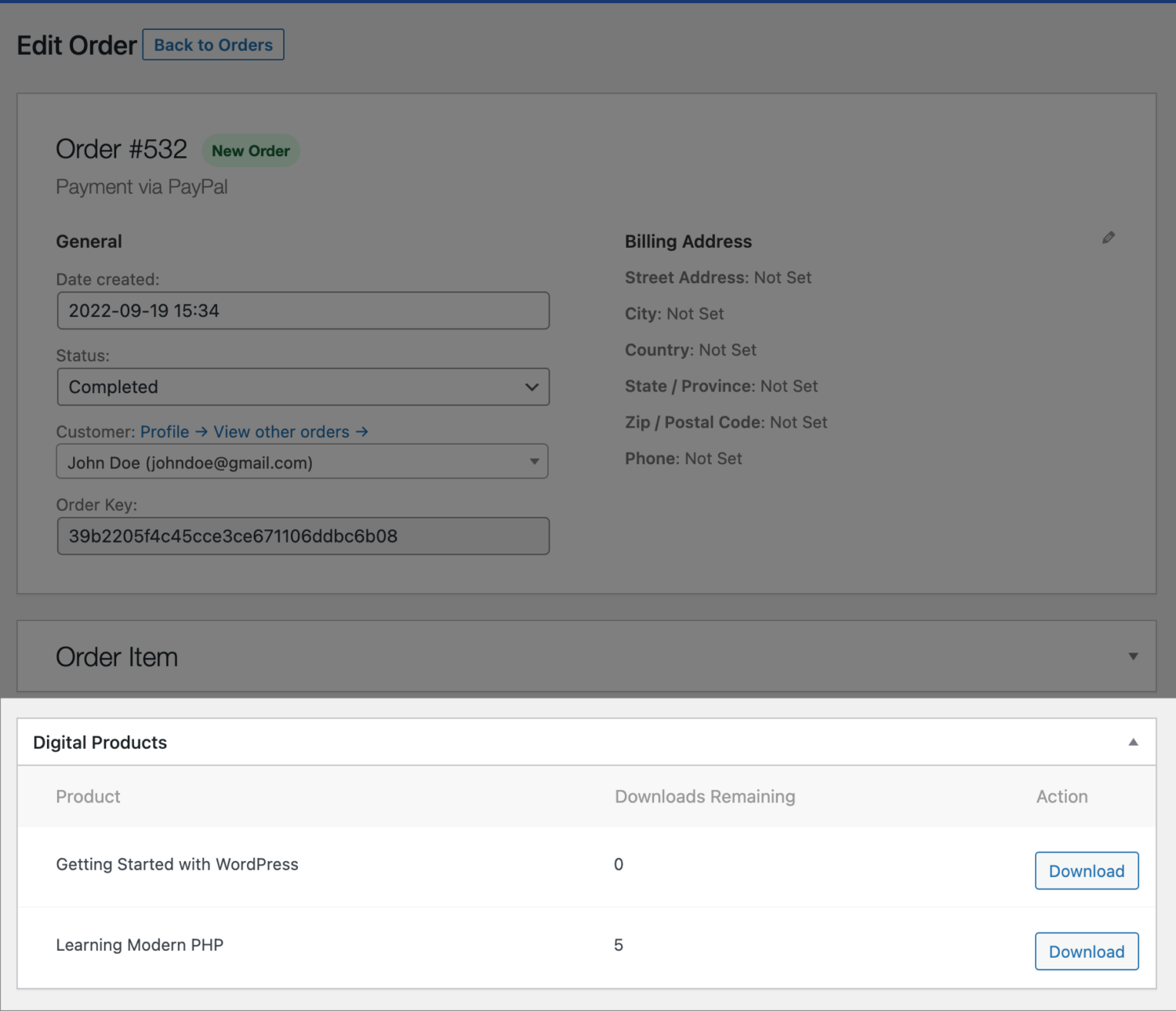Click the Street Address: Not Set line

pos(718,278)
